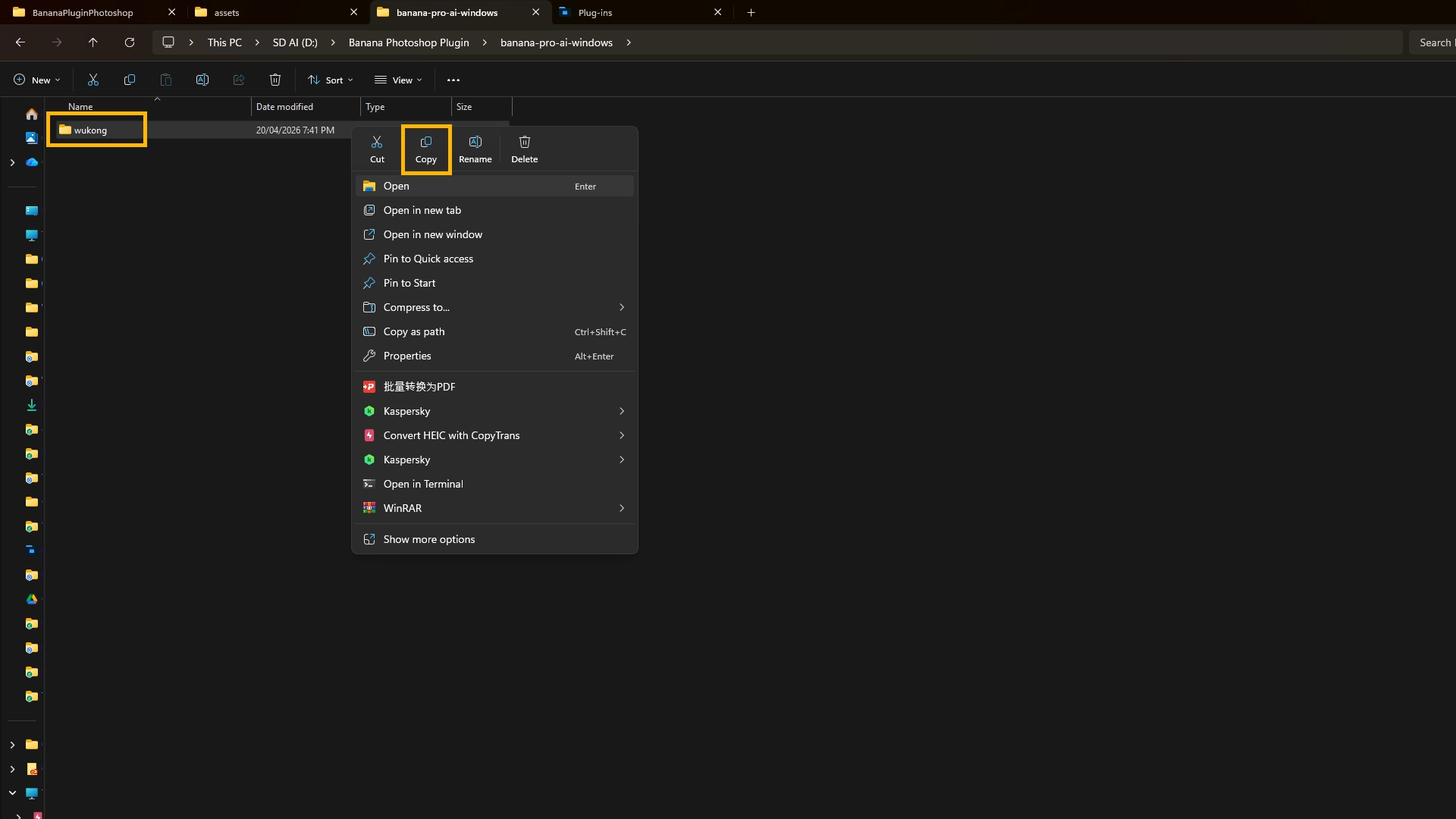Navigate to SD AI (D:) via the breadcrumb
Viewport: 1456px width, 819px height.
294,42
